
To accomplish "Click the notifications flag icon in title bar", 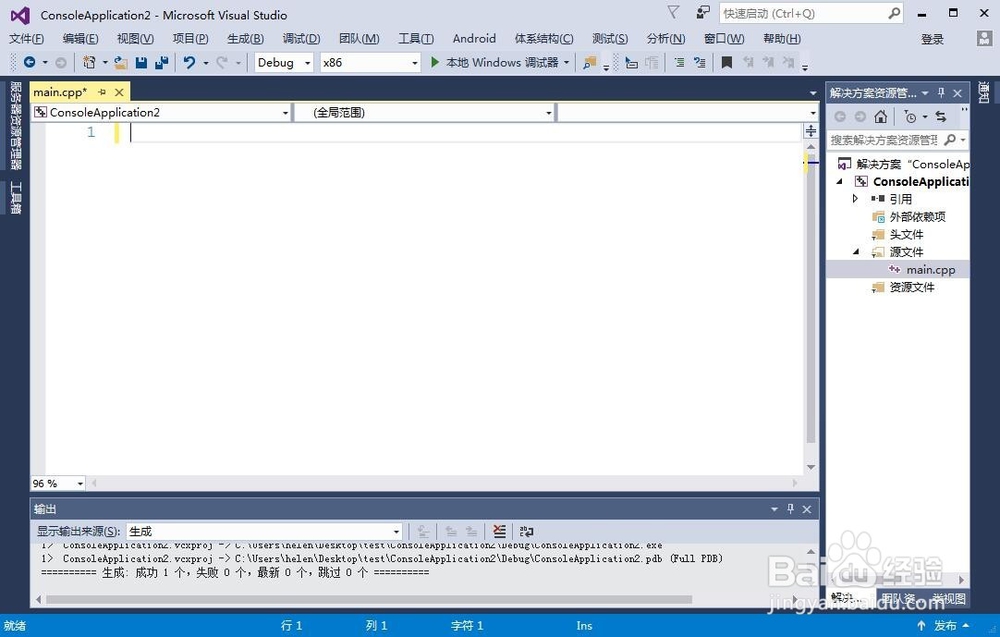I will pyautogui.click(x=673, y=13).
